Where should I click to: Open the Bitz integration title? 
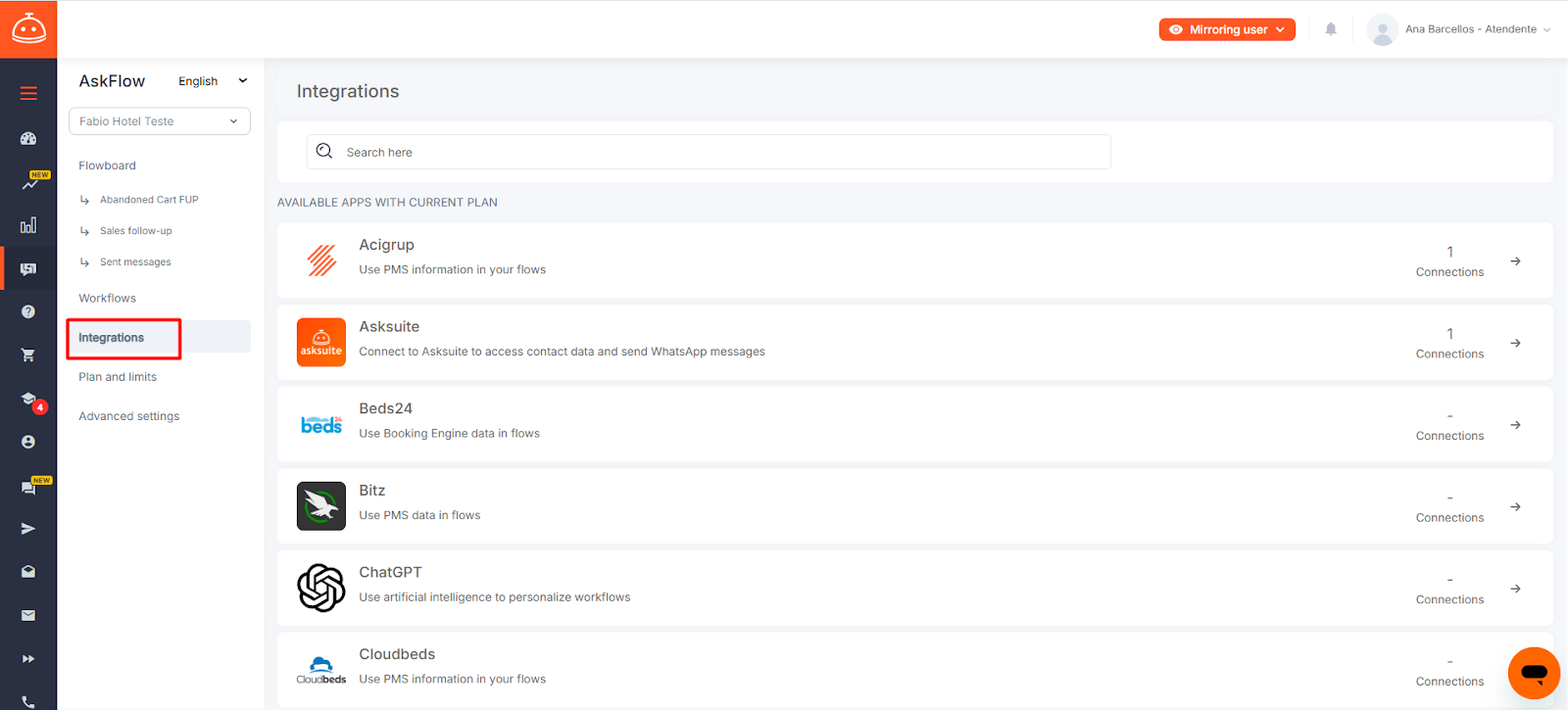(372, 491)
